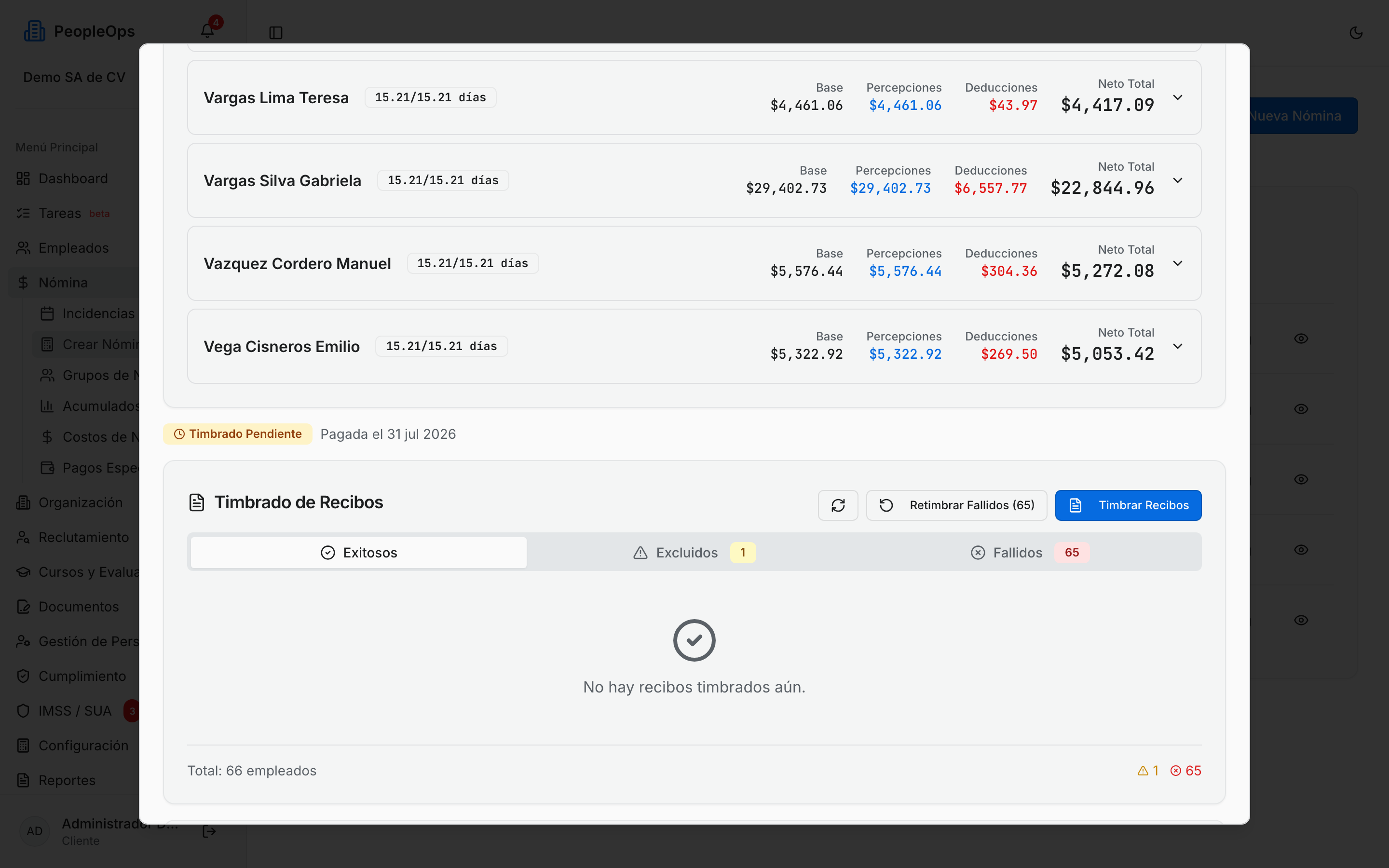Toggle the sidebar panel icon
1389x868 pixels.
coord(275,33)
